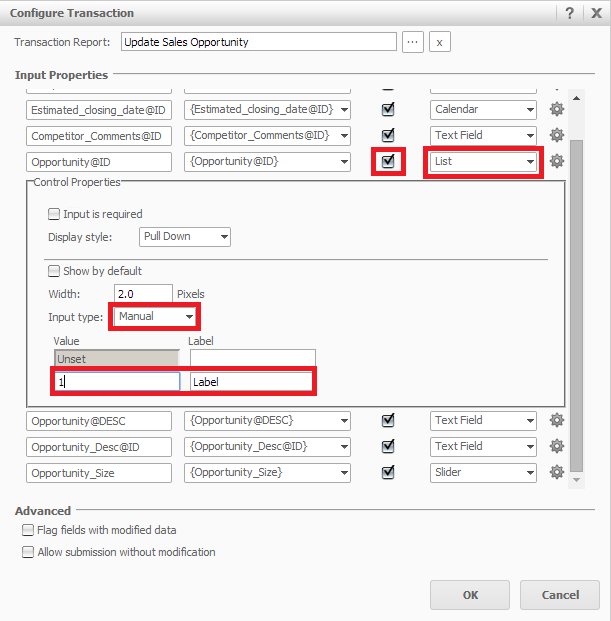The image size is (611, 621).
Task: Open gear settings for Opportunity@DESC row
Action: [x=557, y=421]
